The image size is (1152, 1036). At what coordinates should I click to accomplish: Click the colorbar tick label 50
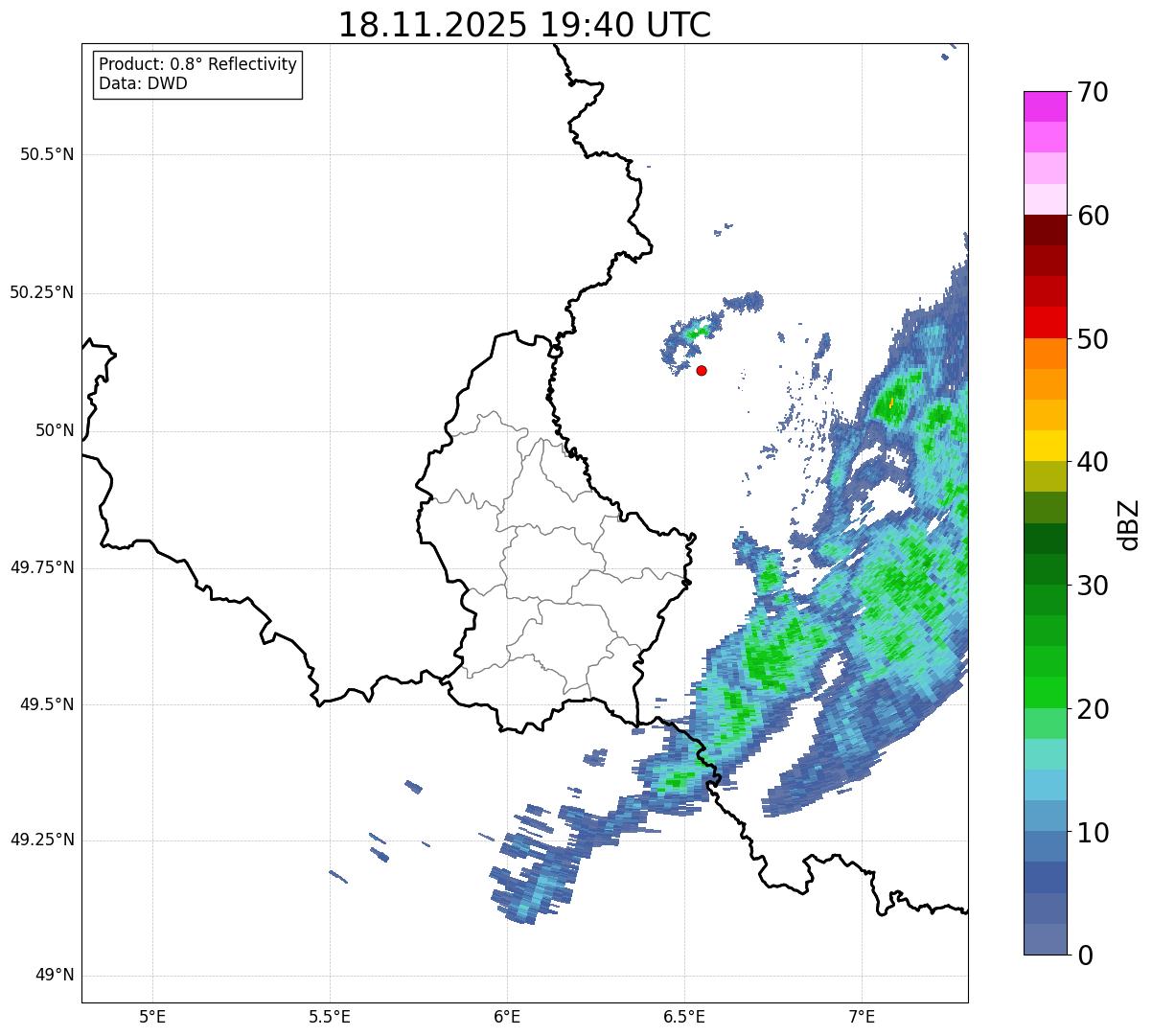point(1093,339)
